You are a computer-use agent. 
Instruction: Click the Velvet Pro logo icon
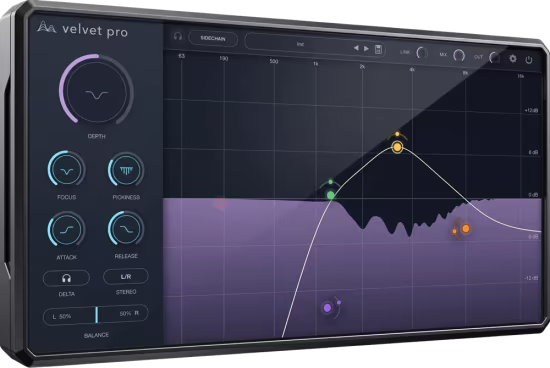[46, 27]
